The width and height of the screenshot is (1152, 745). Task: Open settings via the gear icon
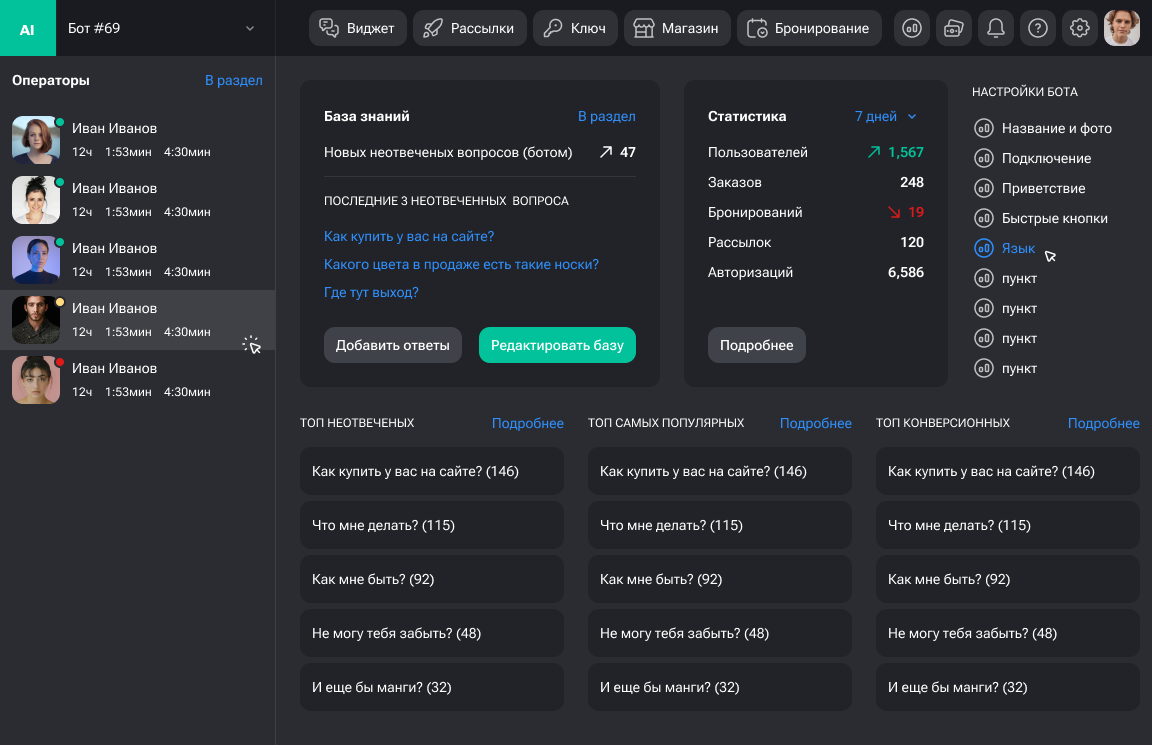point(1079,28)
